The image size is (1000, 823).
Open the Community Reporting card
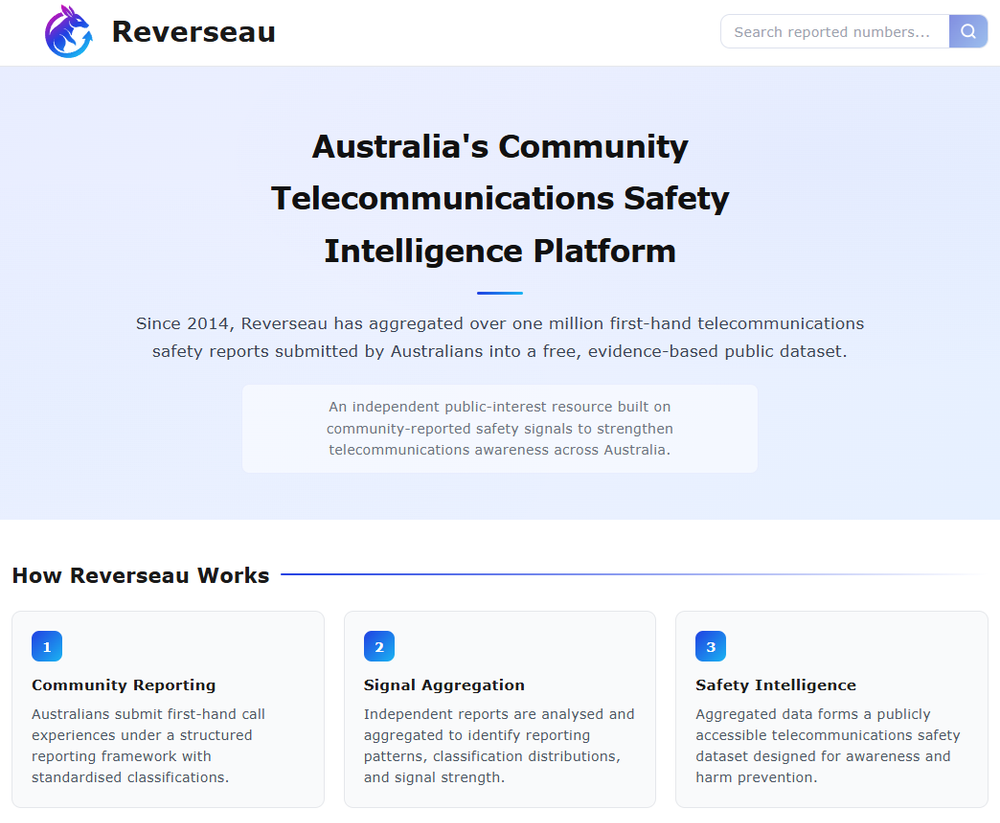[168, 708]
